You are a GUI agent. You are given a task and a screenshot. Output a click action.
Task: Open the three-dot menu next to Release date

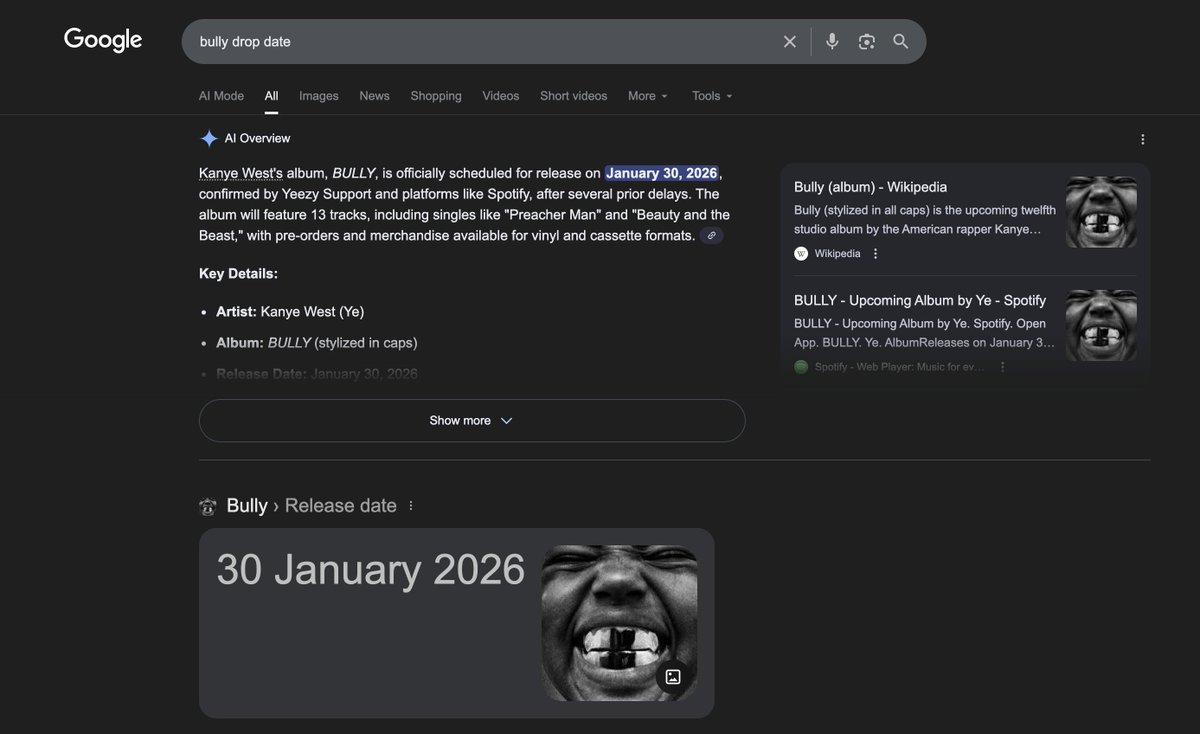click(410, 506)
